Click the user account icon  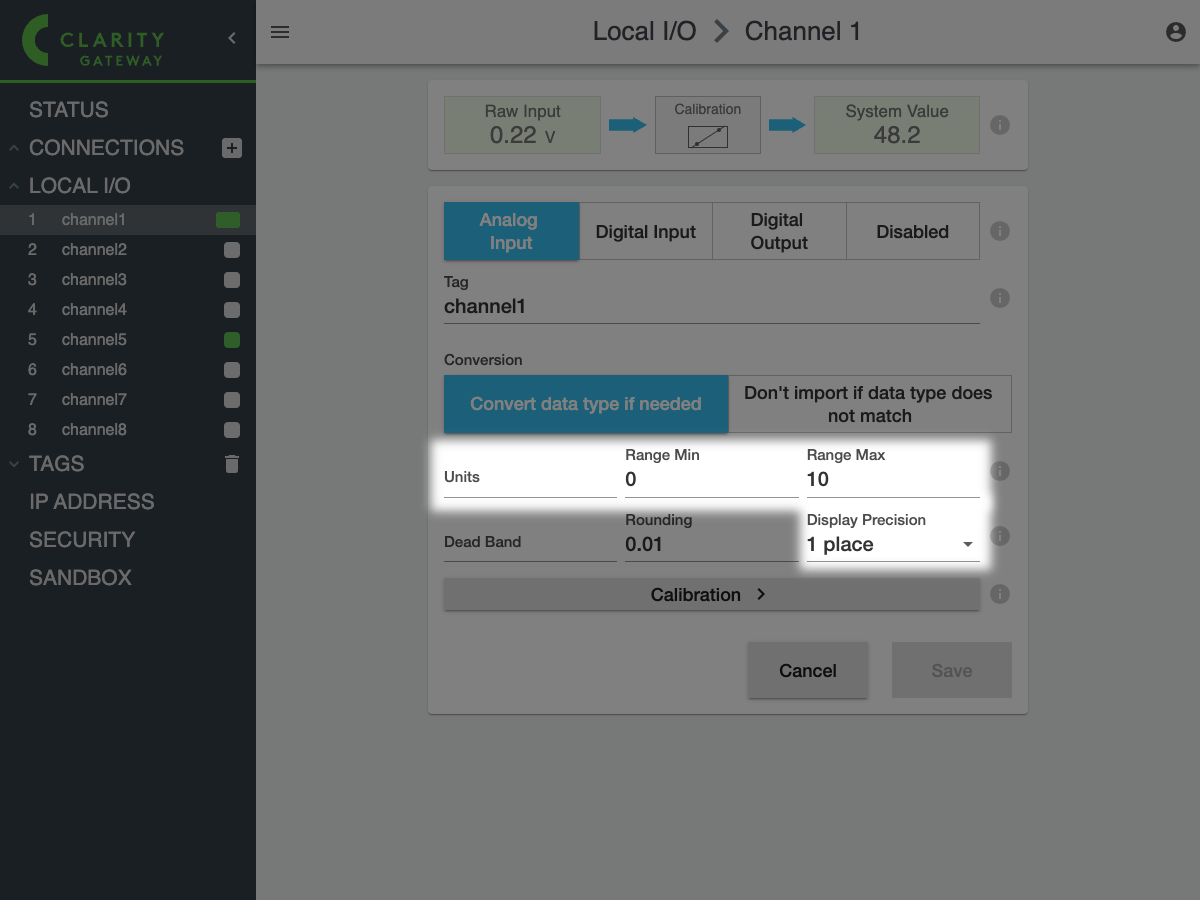pyautogui.click(x=1176, y=32)
